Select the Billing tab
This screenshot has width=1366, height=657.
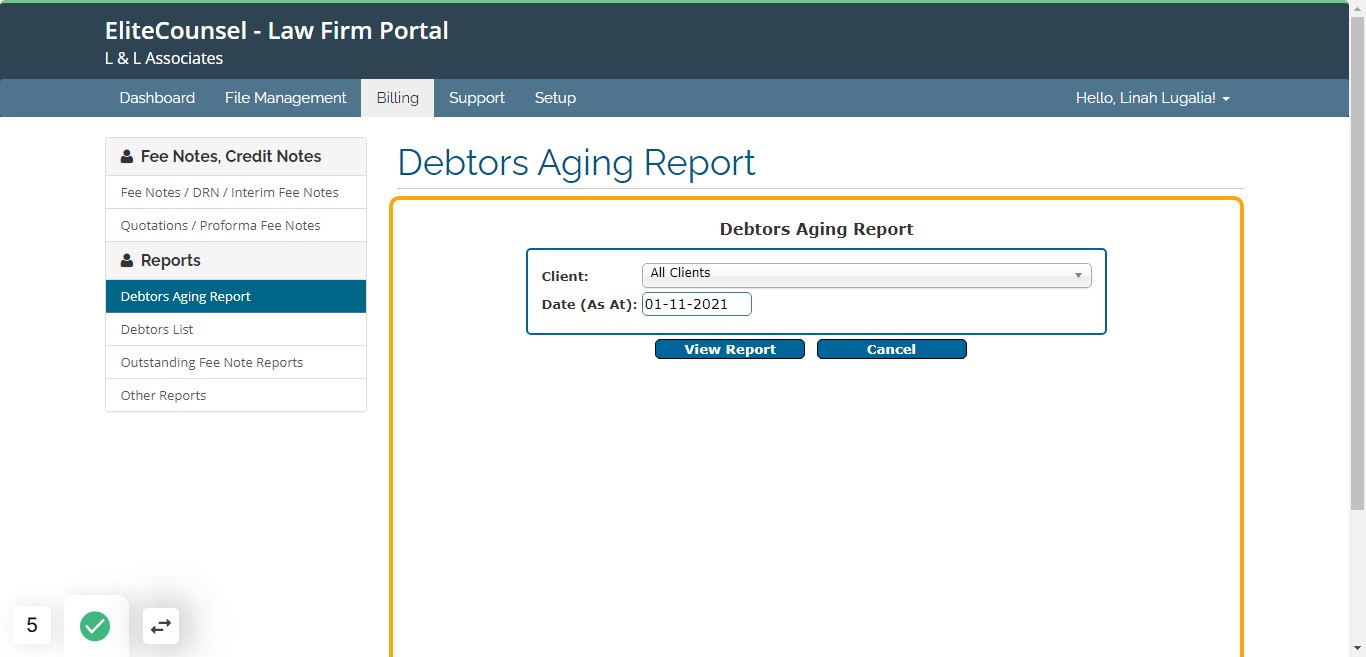point(398,98)
